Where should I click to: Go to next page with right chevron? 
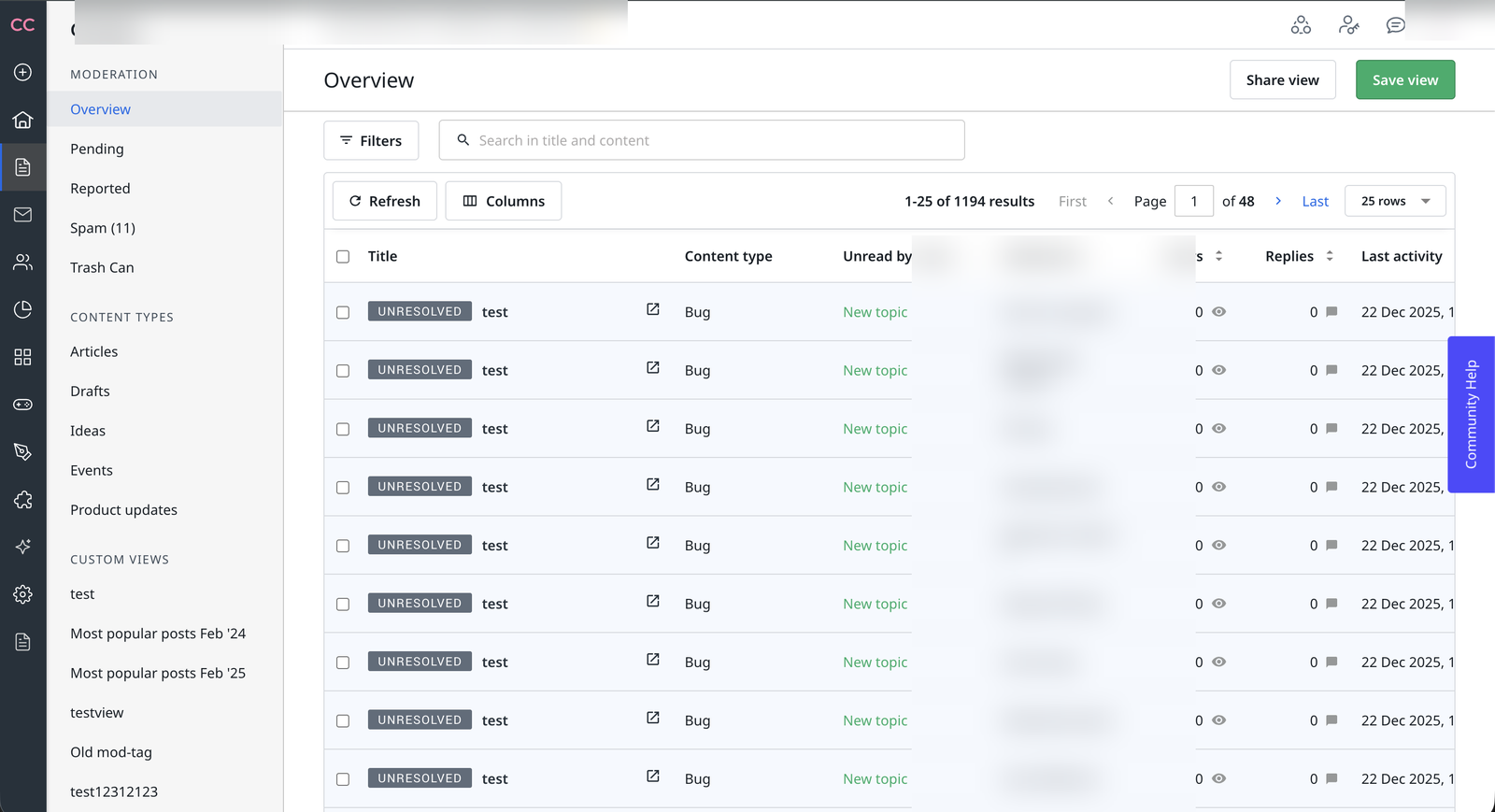(x=1278, y=201)
